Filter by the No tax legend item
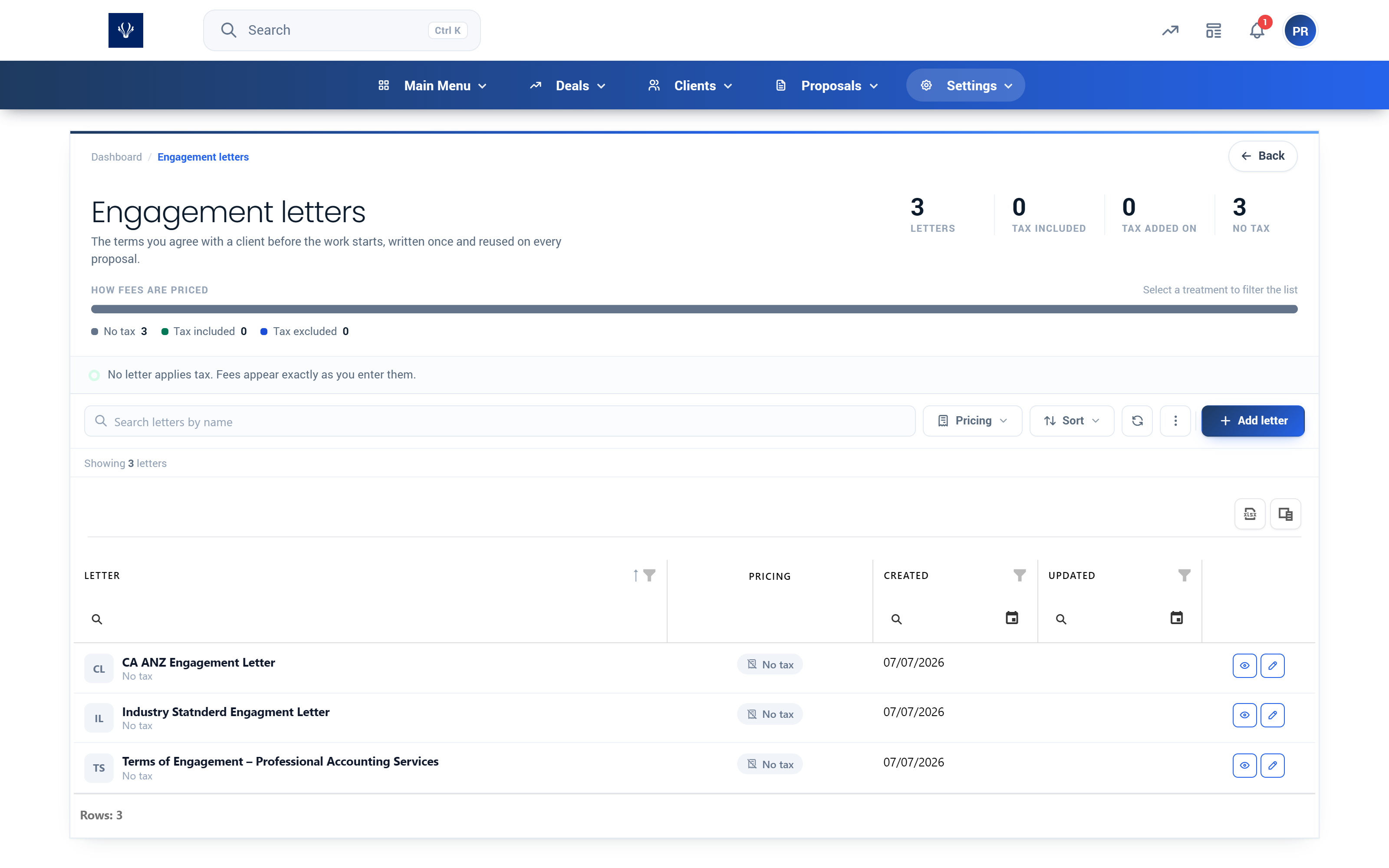This screenshot has width=1389, height=868. 119,331
